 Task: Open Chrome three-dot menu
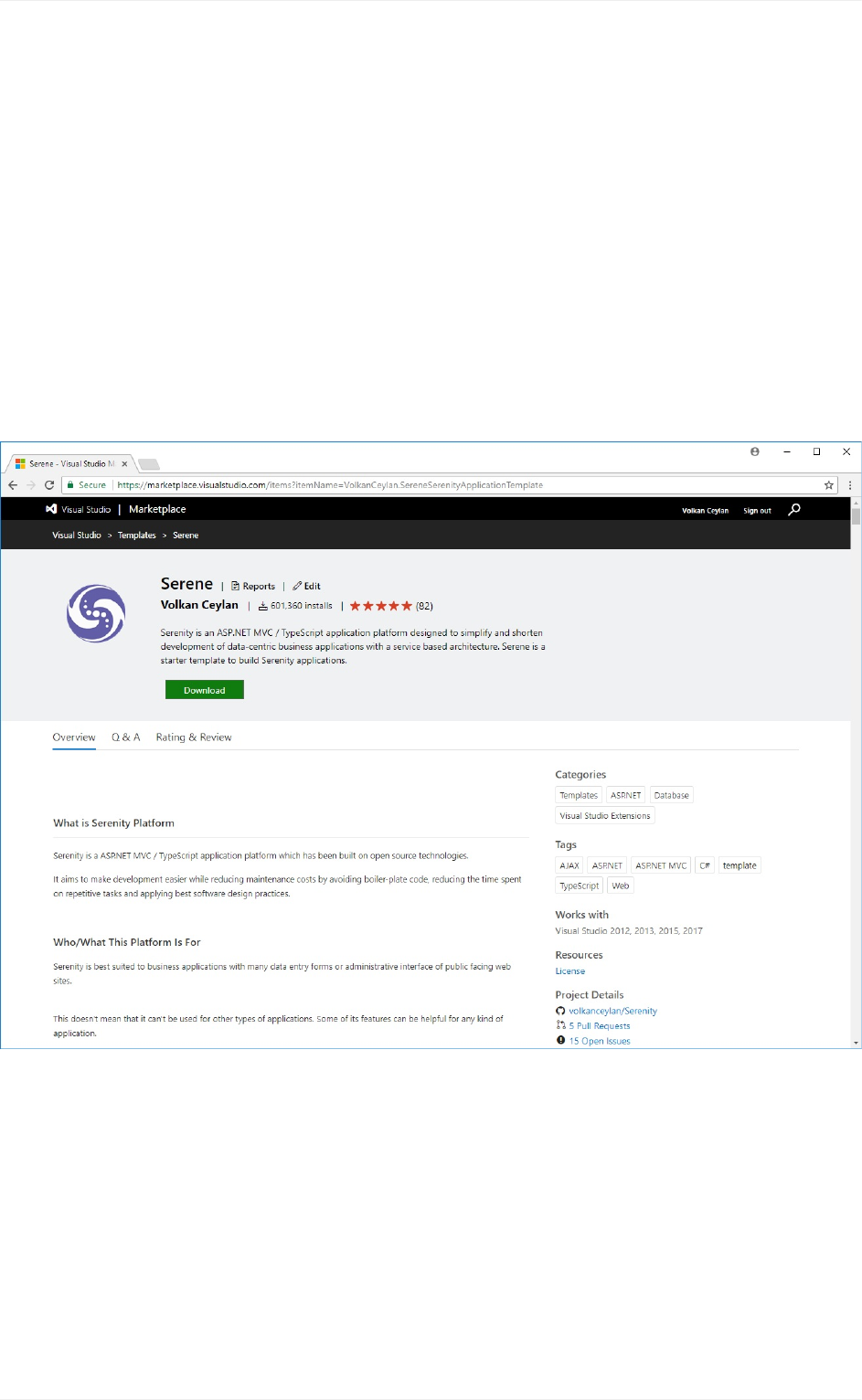click(849, 485)
